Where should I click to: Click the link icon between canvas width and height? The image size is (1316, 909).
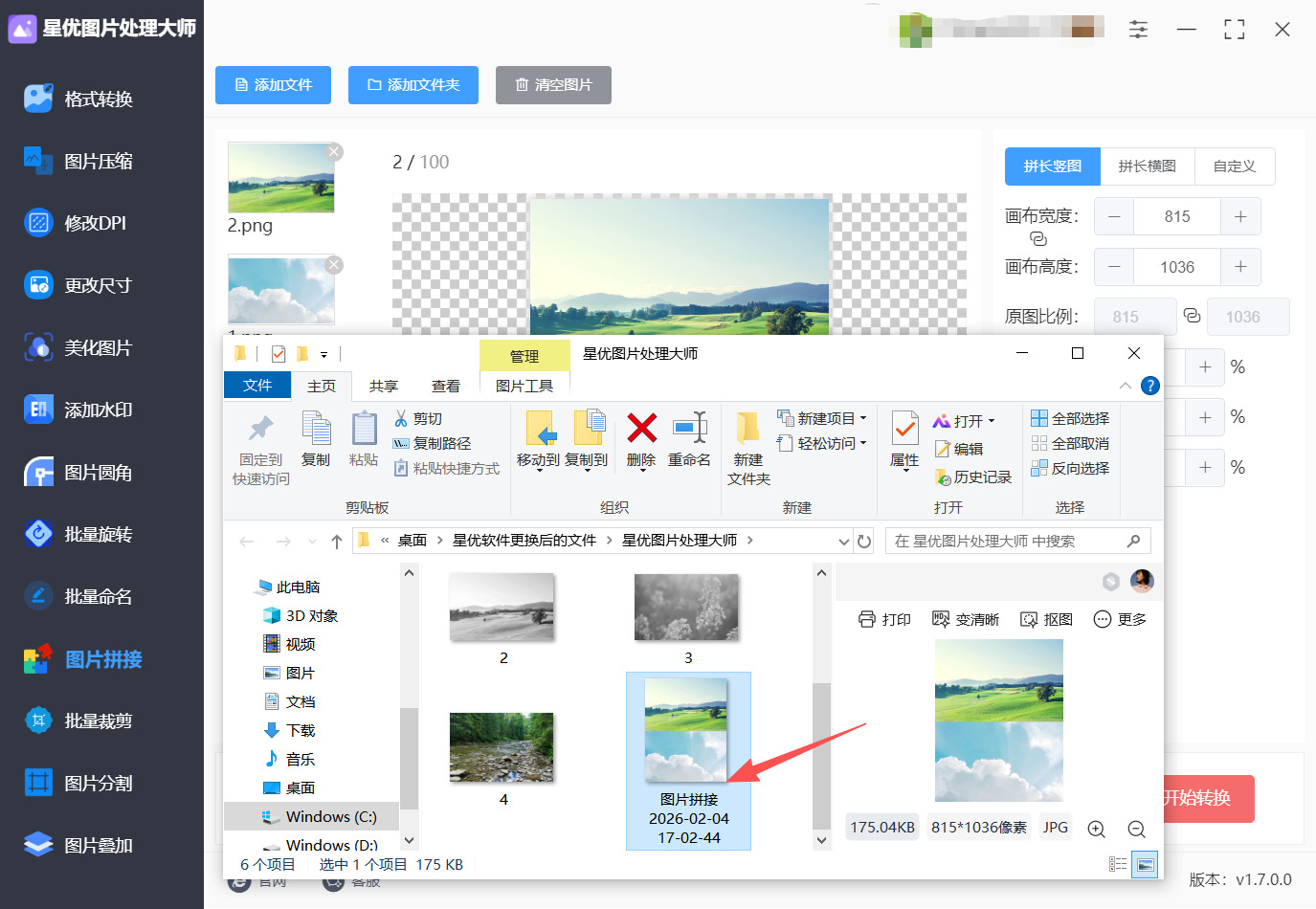coord(1038,239)
